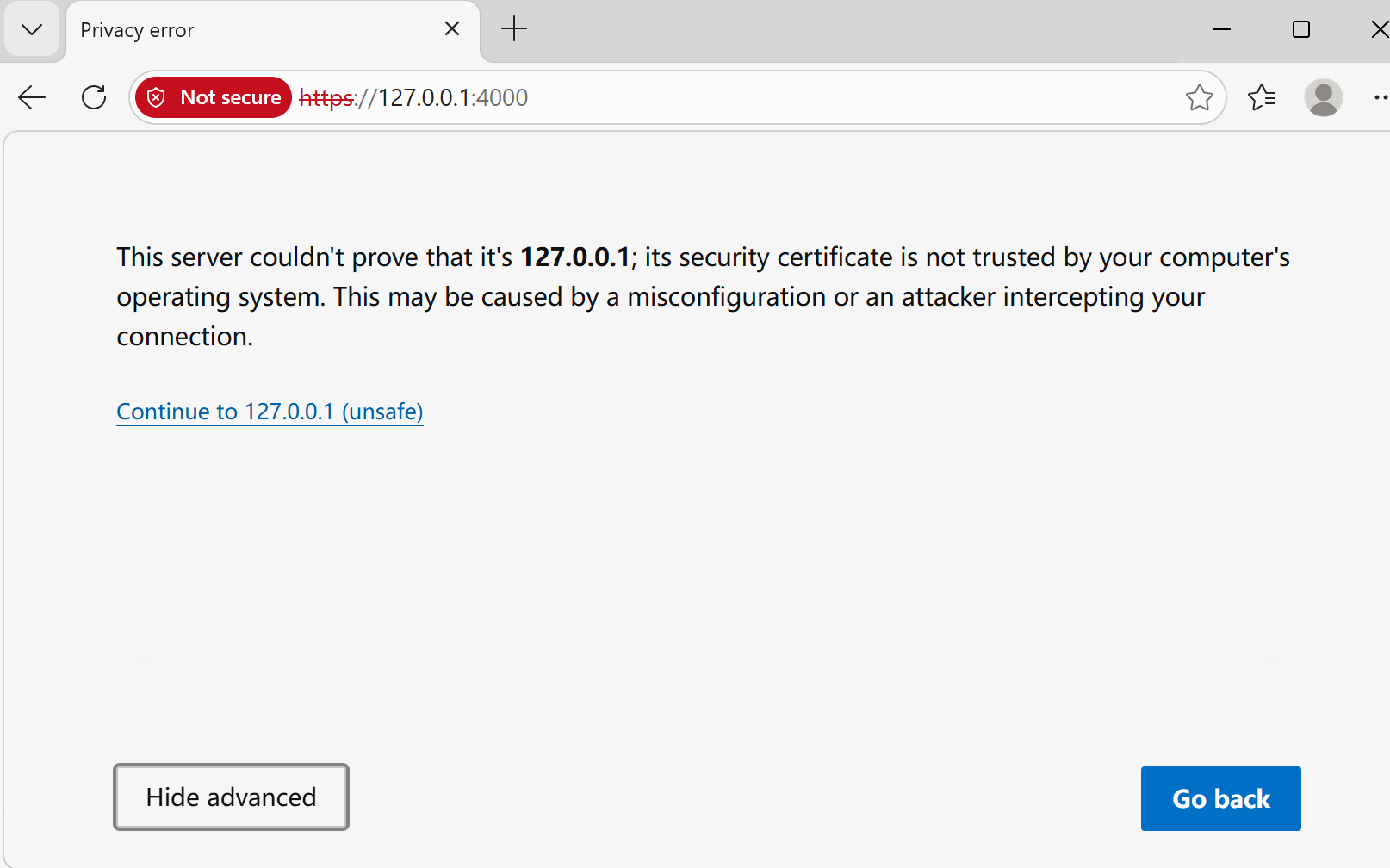Open the favorites list icon
1390x868 pixels.
pos(1262,97)
